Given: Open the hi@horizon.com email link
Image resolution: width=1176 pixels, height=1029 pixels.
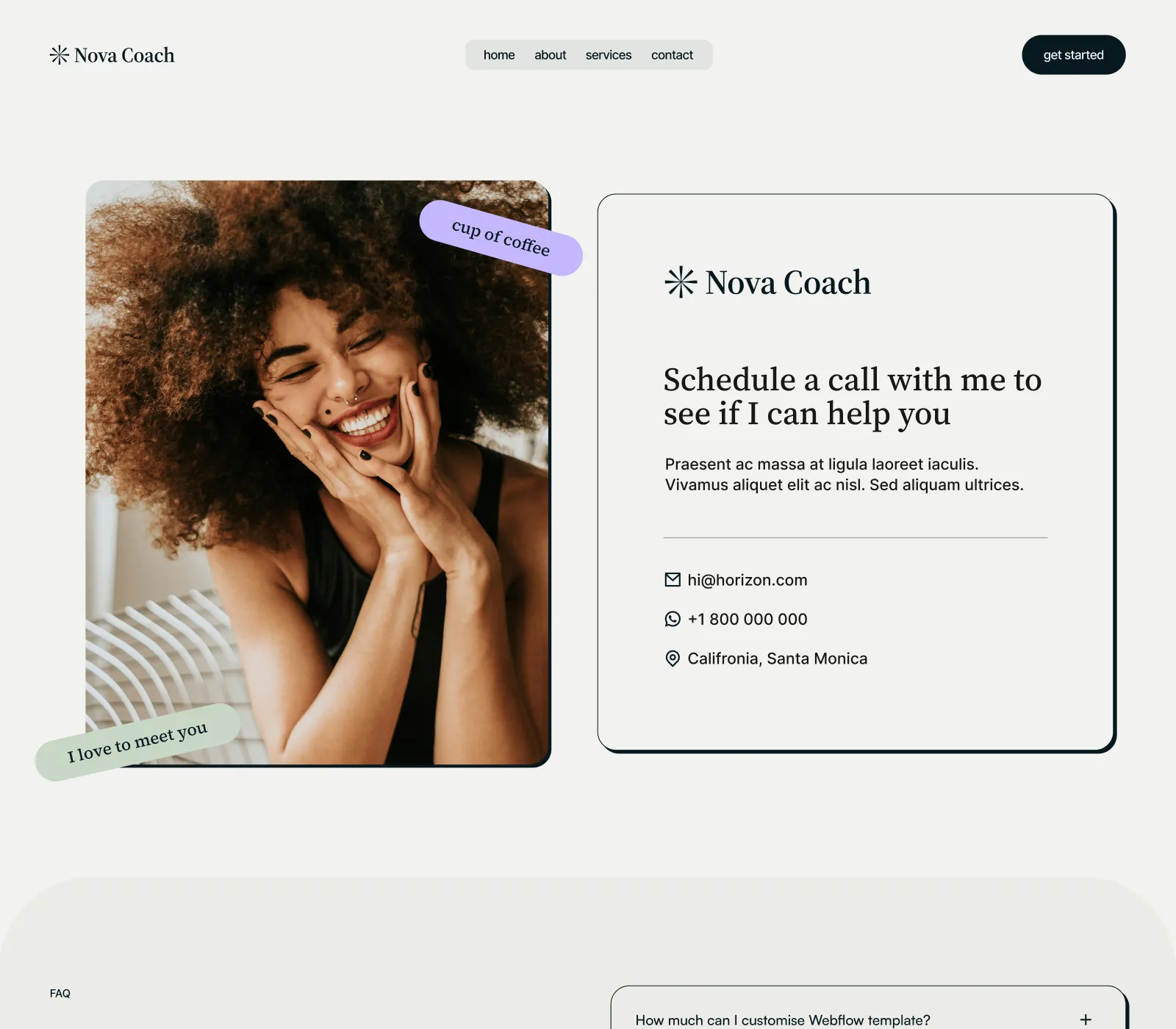Looking at the screenshot, I should (x=747, y=580).
